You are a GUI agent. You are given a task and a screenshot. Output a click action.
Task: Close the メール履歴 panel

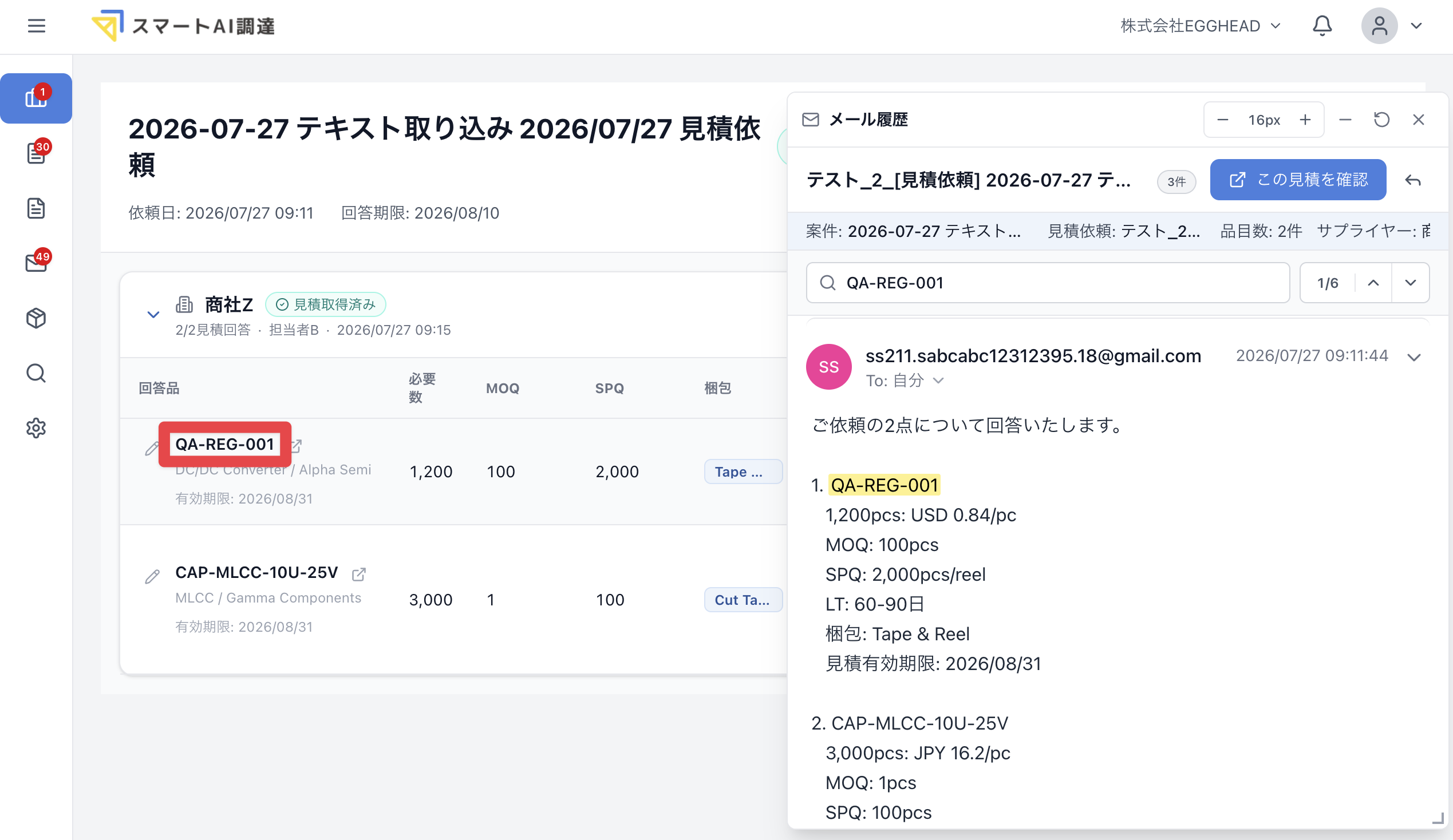(1419, 120)
